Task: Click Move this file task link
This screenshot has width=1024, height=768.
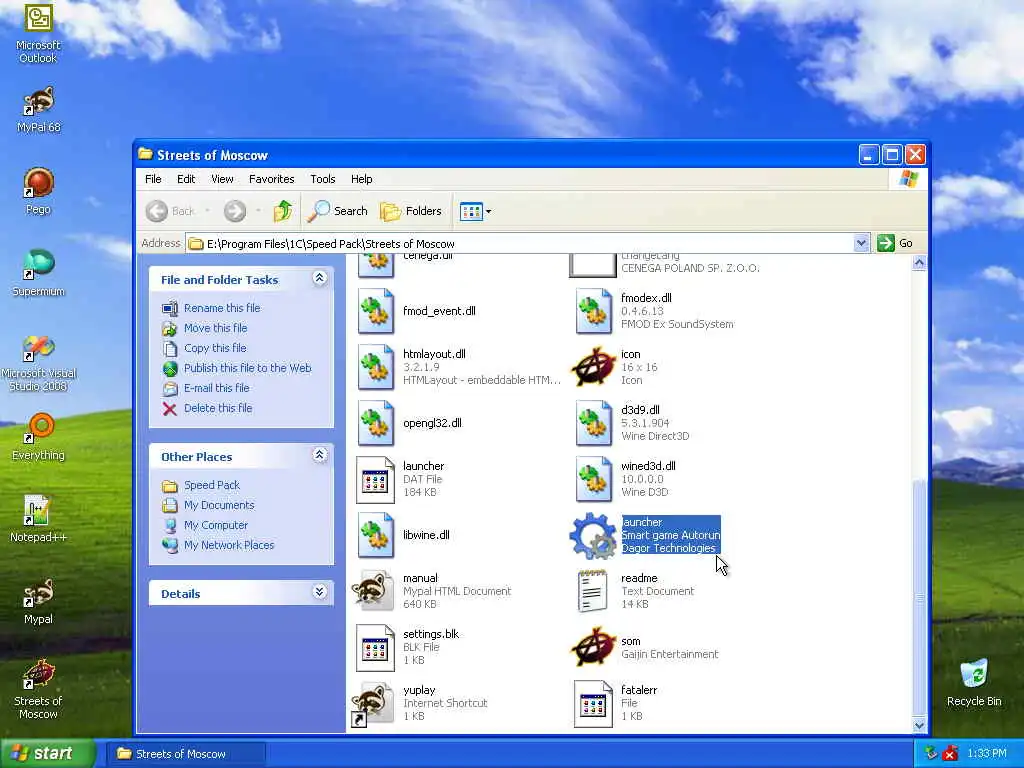Action: click(216, 328)
